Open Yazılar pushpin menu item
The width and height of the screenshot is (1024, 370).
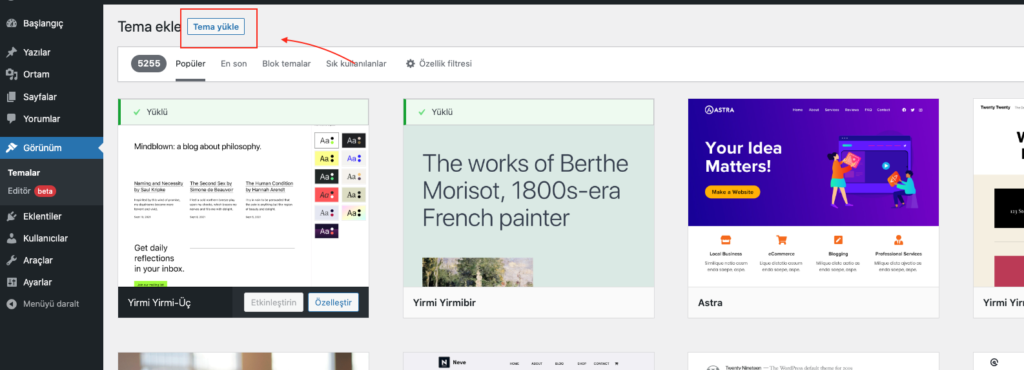pos(11,52)
